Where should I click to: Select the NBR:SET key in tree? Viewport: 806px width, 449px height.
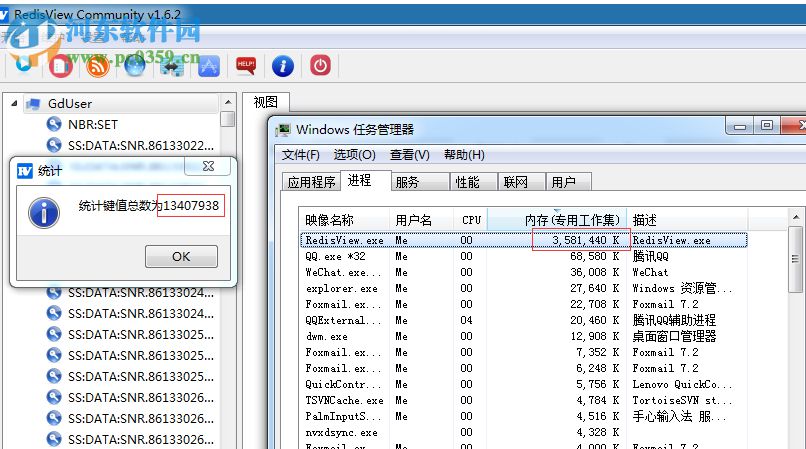point(93,124)
